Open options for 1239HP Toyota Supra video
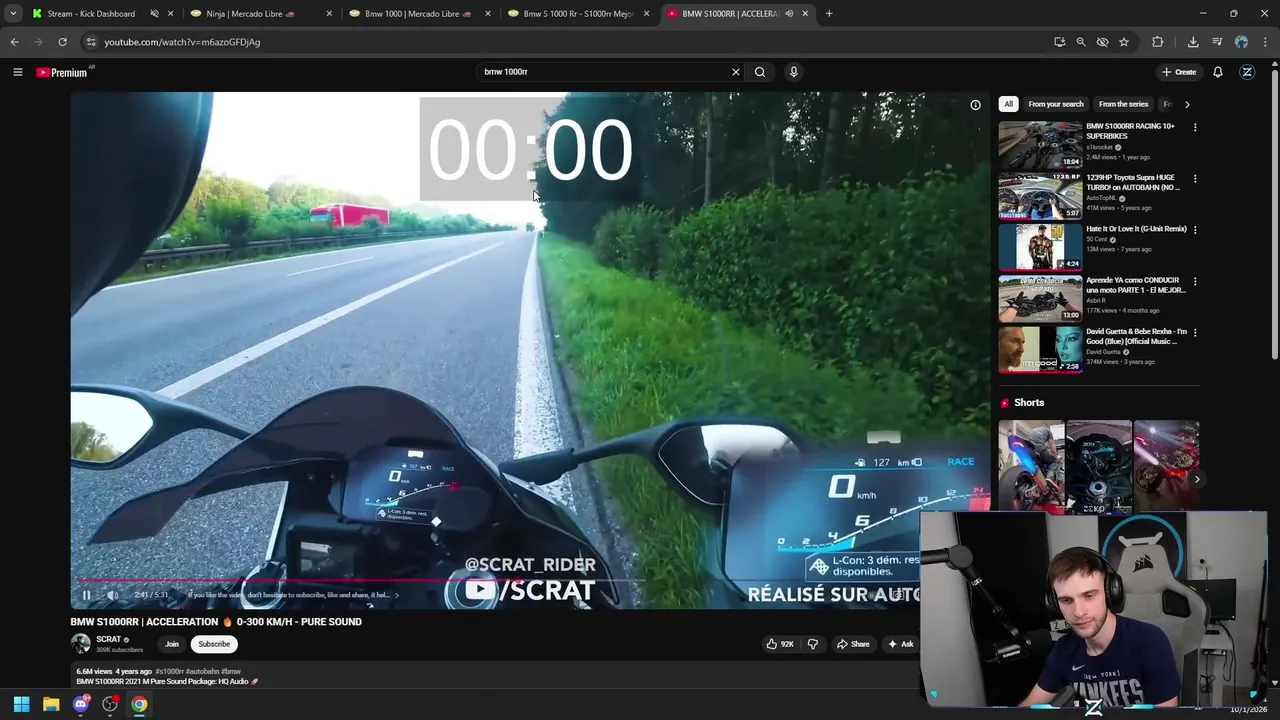 coord(1195,179)
